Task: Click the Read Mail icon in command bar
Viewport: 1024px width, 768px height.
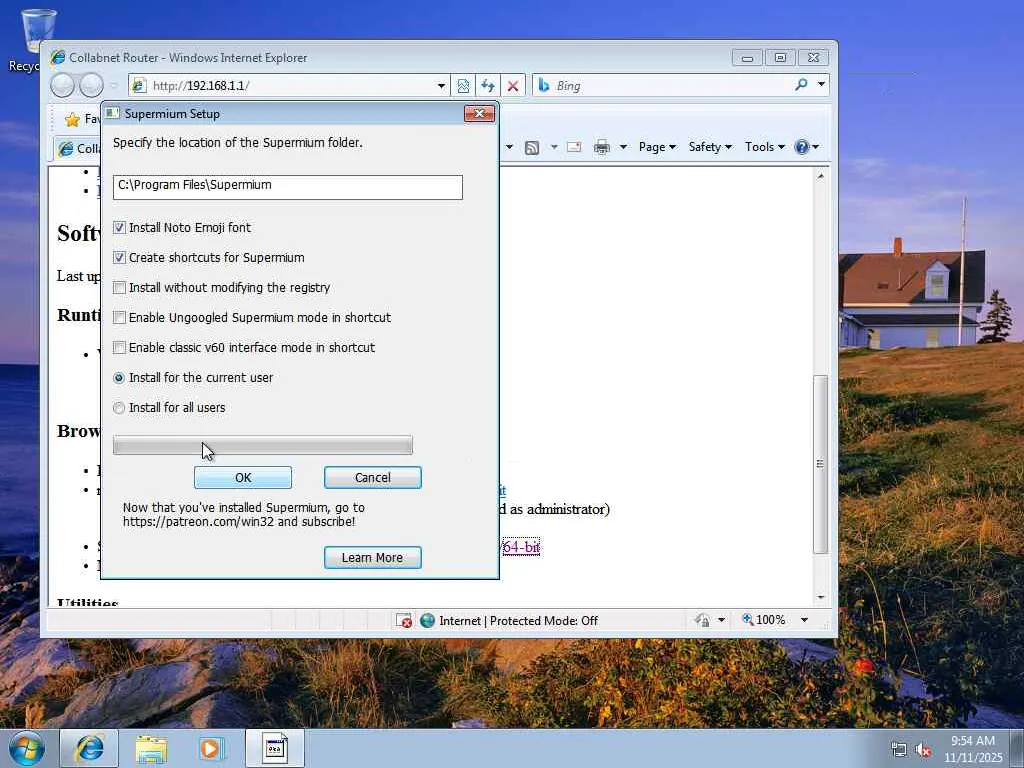Action: pos(574,147)
